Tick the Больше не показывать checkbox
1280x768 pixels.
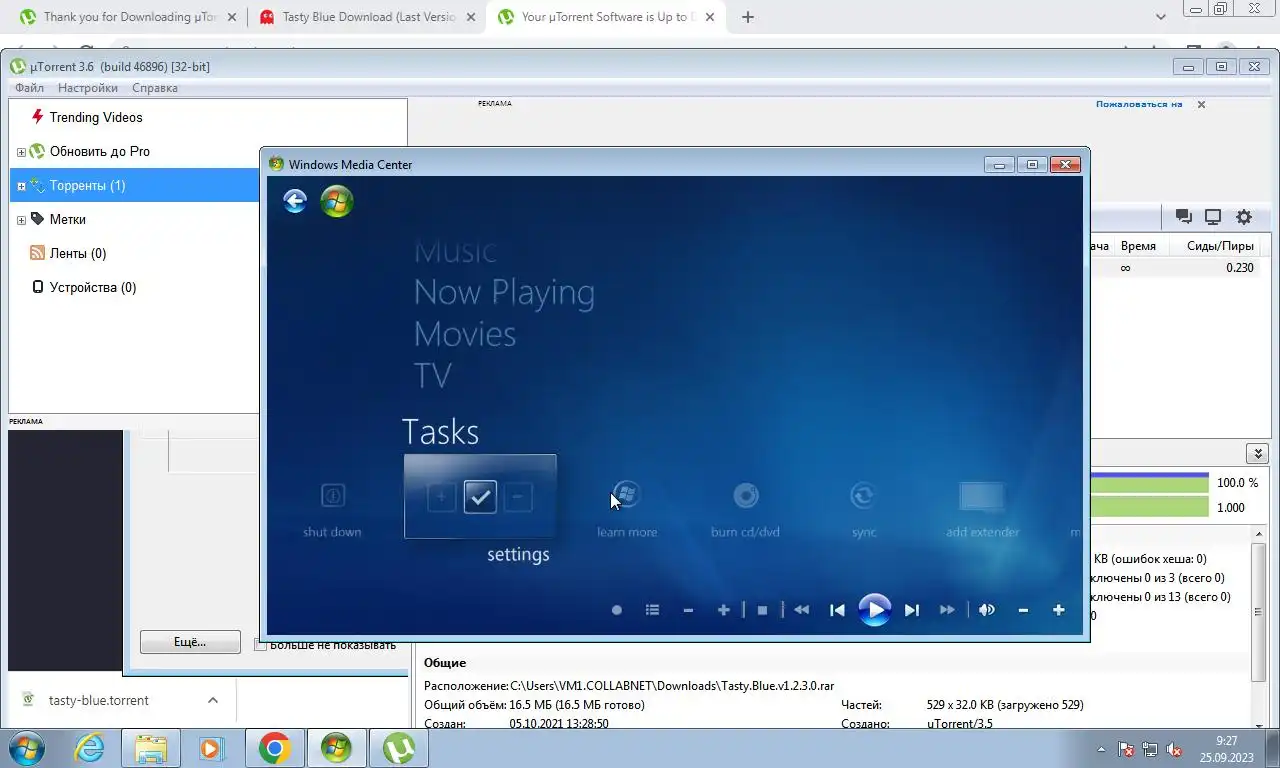point(260,645)
